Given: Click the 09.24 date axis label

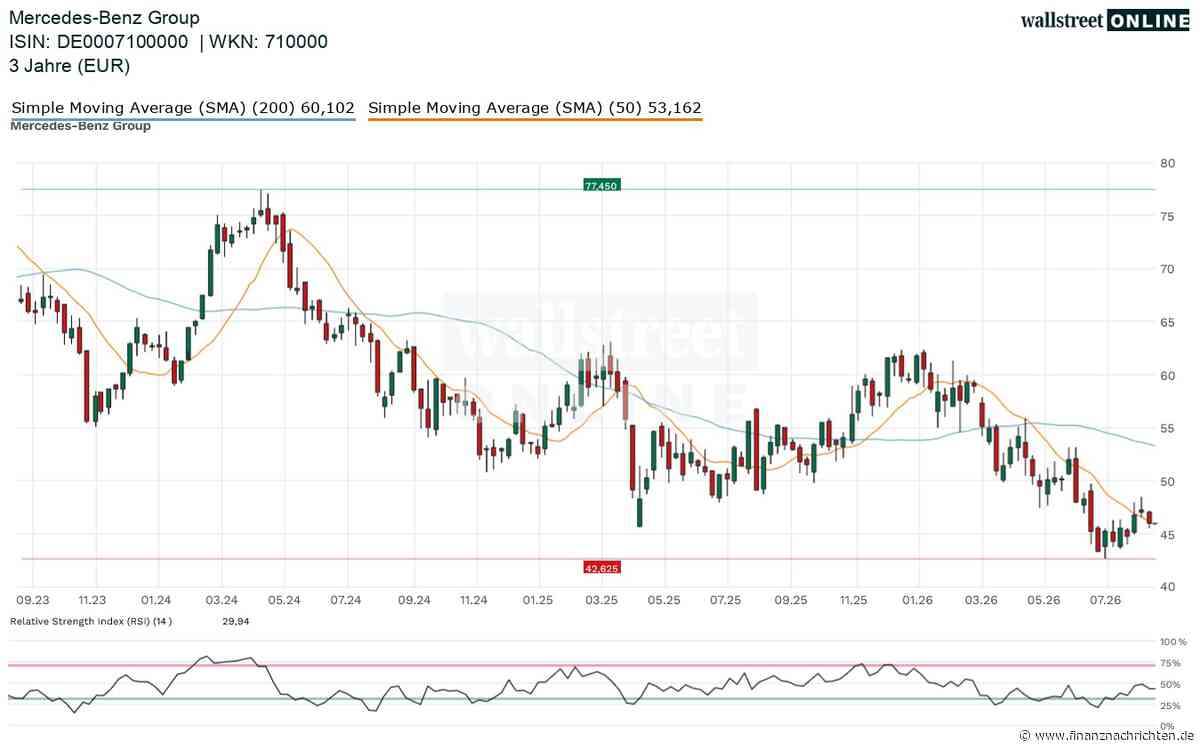Looking at the screenshot, I should [413, 600].
